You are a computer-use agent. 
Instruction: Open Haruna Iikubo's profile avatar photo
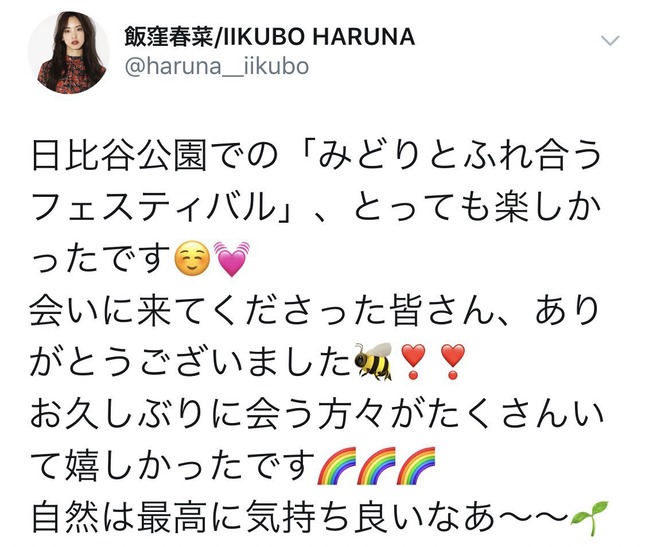coord(69,53)
